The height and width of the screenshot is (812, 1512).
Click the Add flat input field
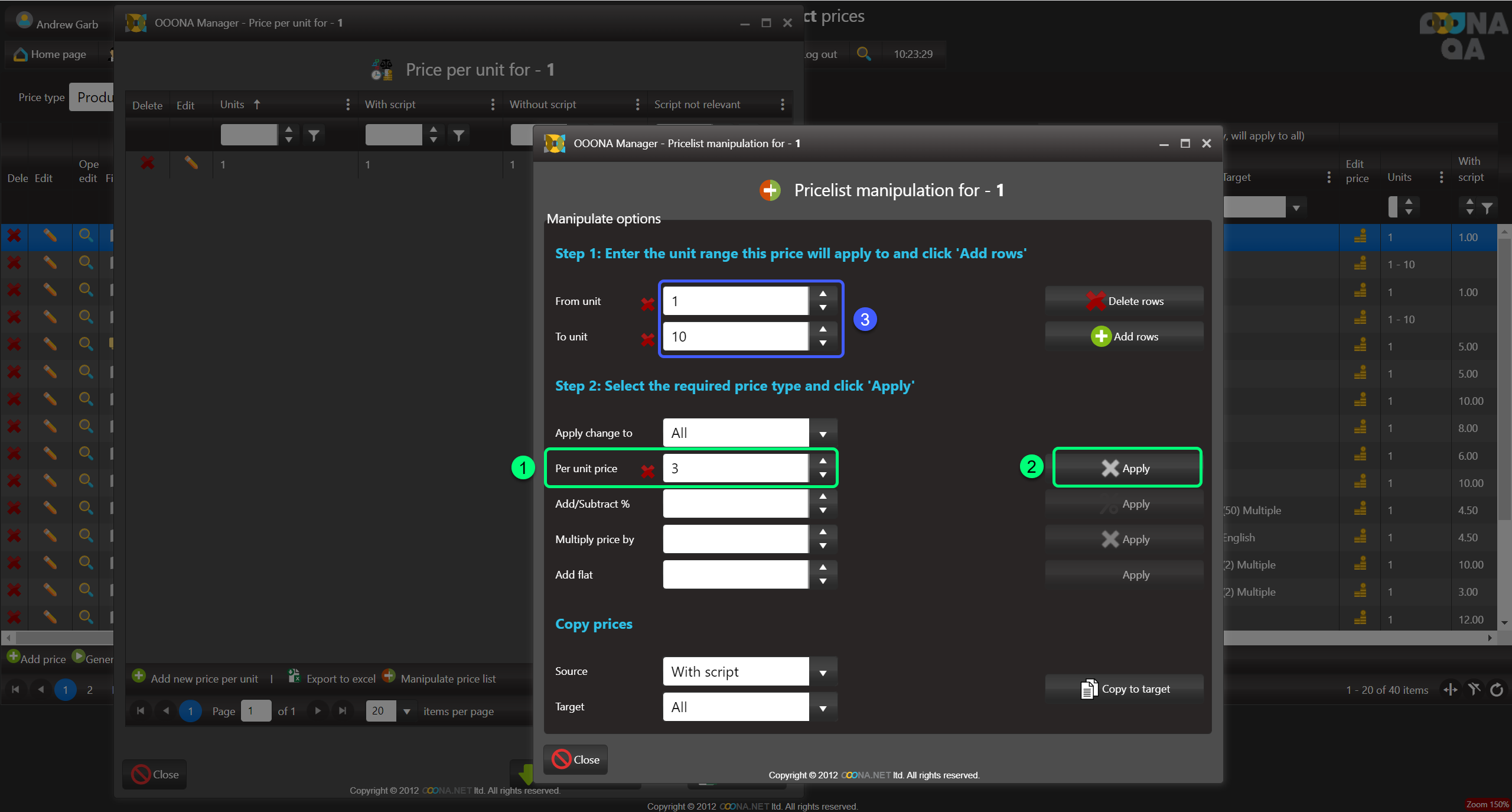pyautogui.click(x=735, y=574)
